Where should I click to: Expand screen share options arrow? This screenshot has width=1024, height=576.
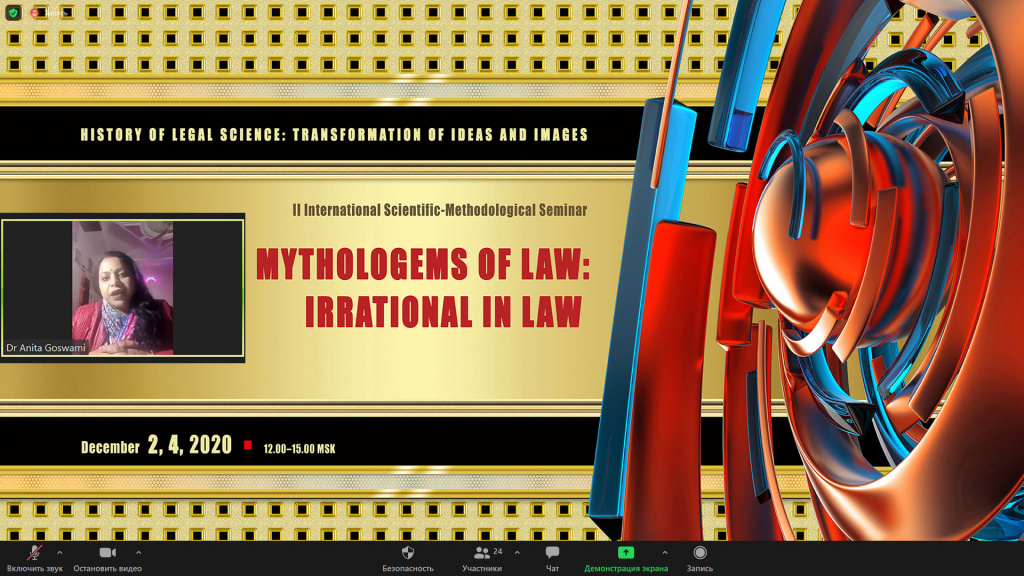coord(665,552)
